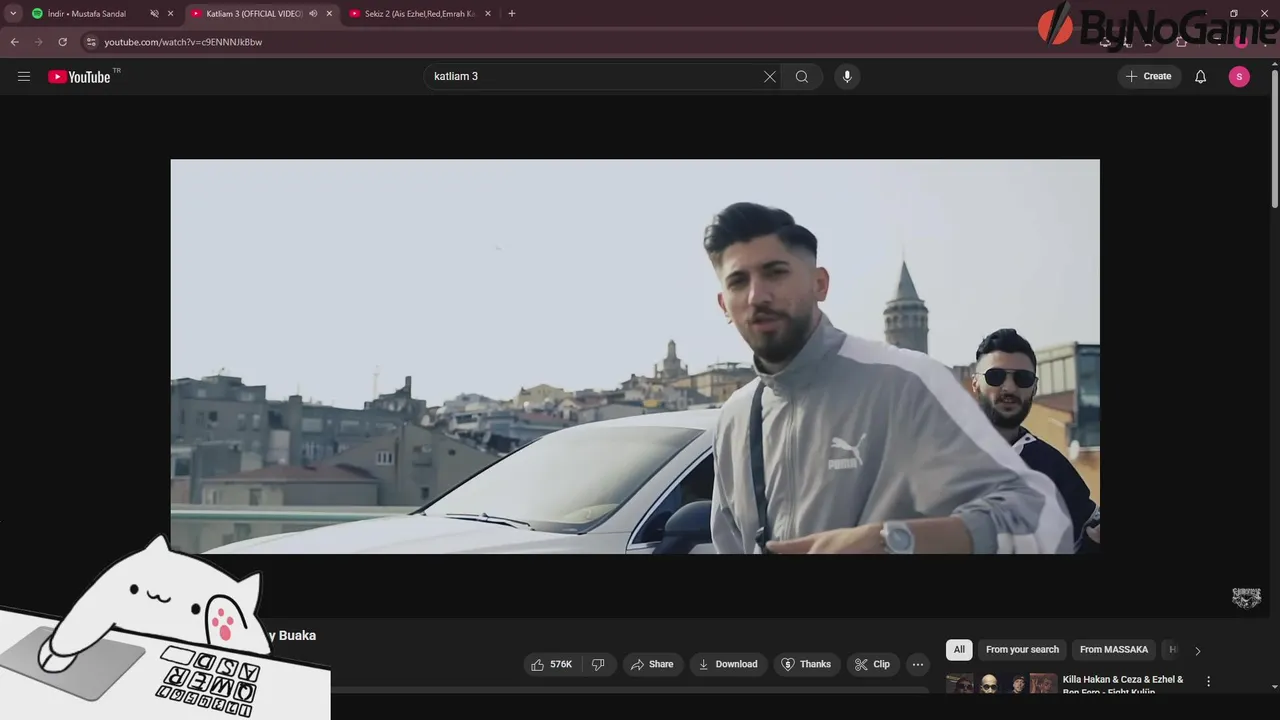
Task: Open options for Killa Hakan suggested video
Action: (x=1208, y=681)
